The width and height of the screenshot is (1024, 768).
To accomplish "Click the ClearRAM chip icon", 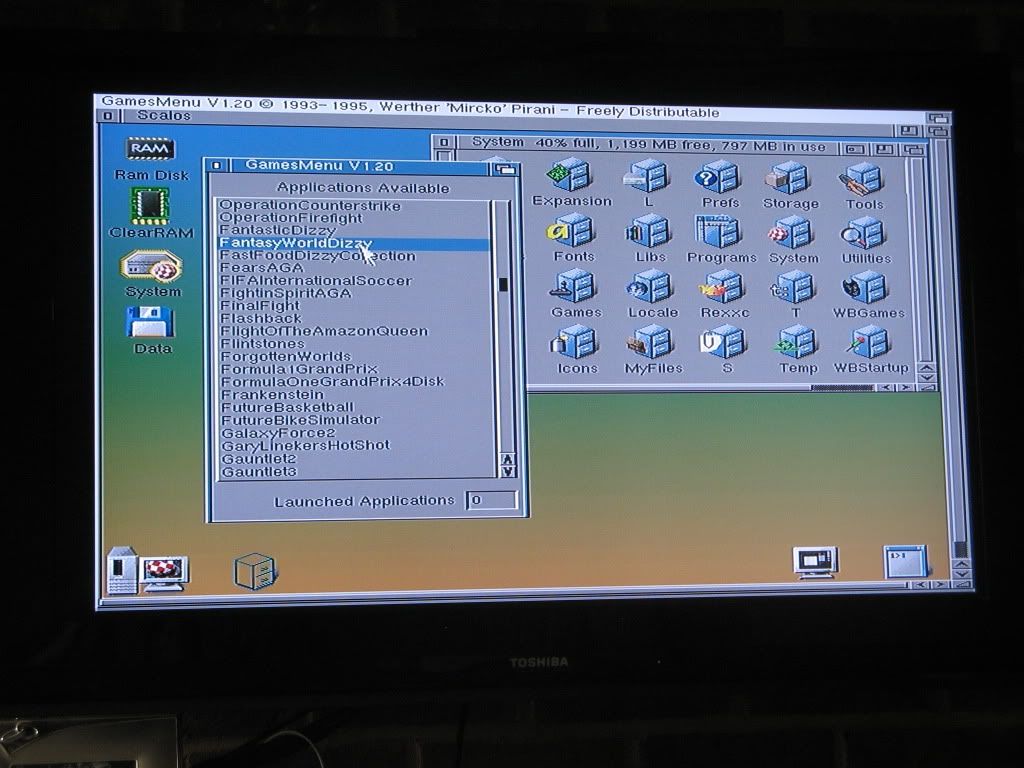I will coord(150,206).
